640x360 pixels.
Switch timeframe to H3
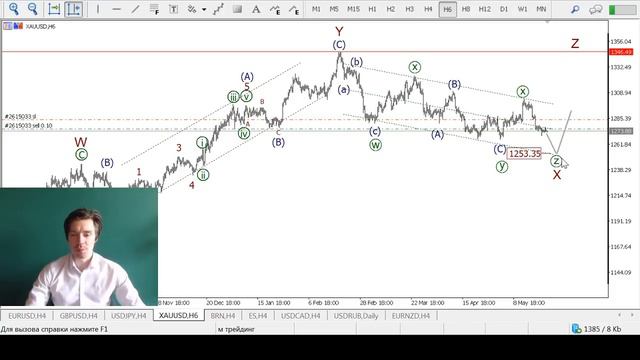pyautogui.click(x=409, y=9)
